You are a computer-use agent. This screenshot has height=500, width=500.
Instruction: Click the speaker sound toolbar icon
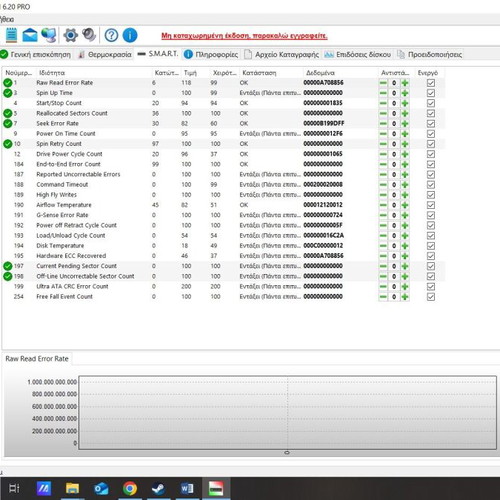(x=89, y=35)
